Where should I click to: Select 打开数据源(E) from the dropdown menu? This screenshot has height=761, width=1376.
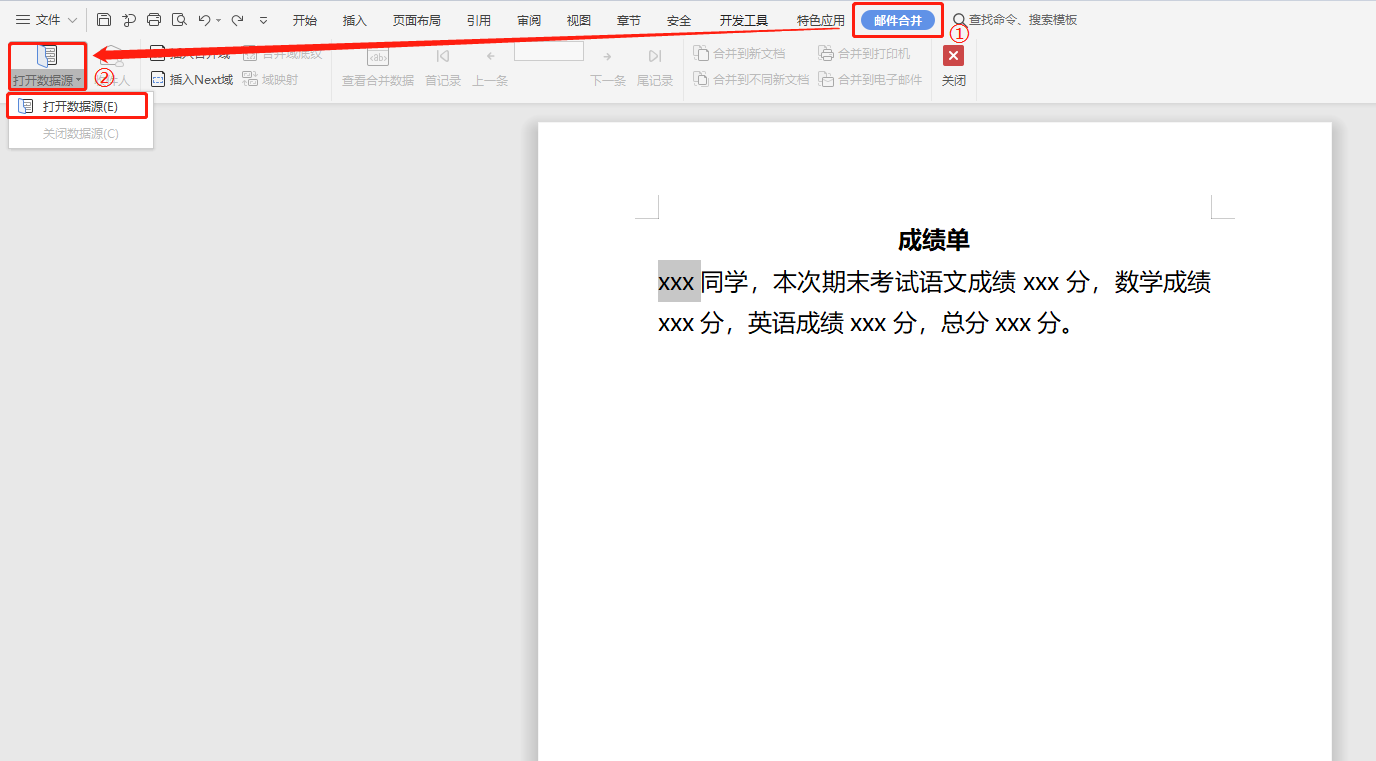point(79,106)
